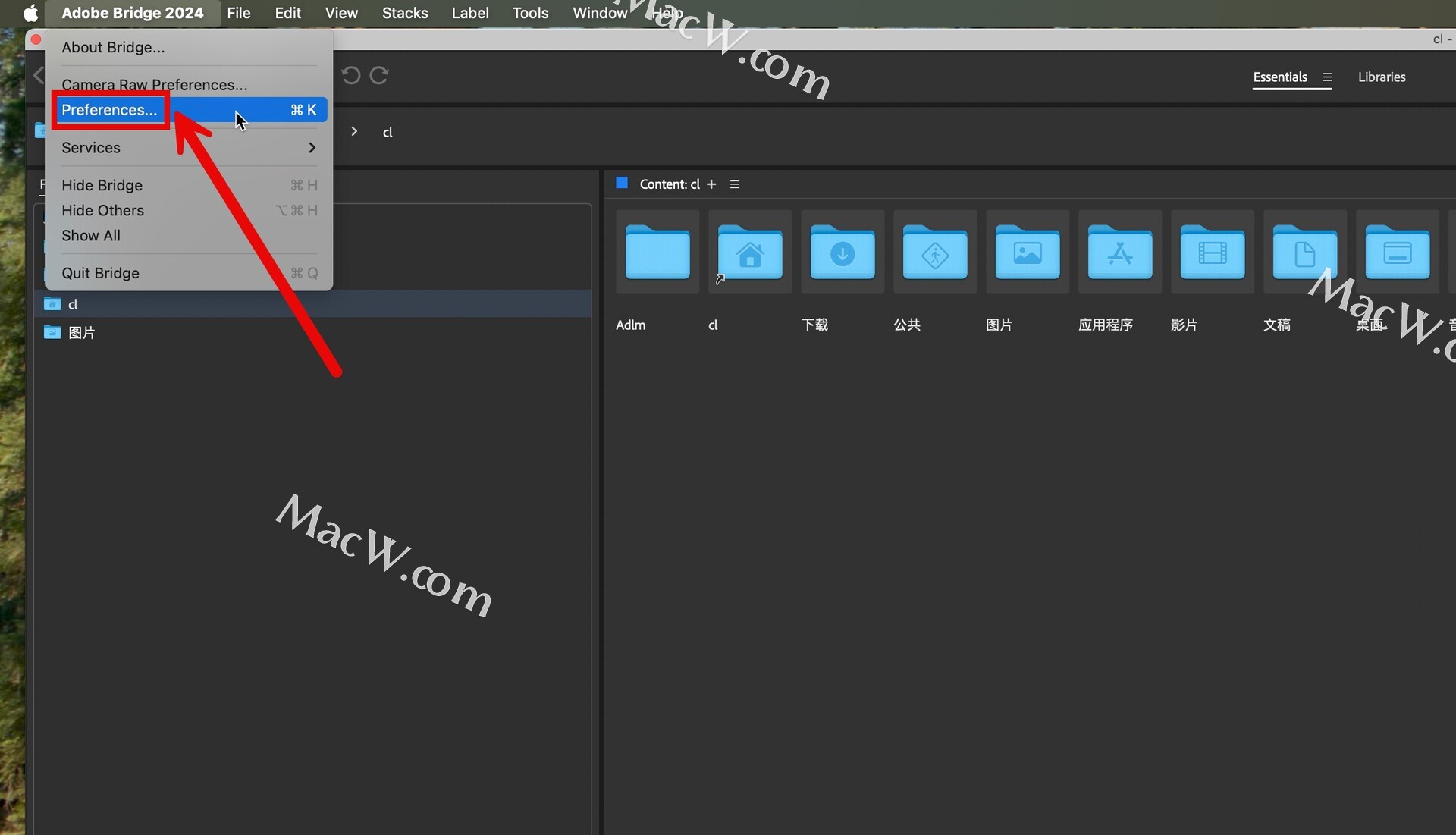Choose About Bridge... menu item
This screenshot has height=835, width=1456.
point(189,47)
